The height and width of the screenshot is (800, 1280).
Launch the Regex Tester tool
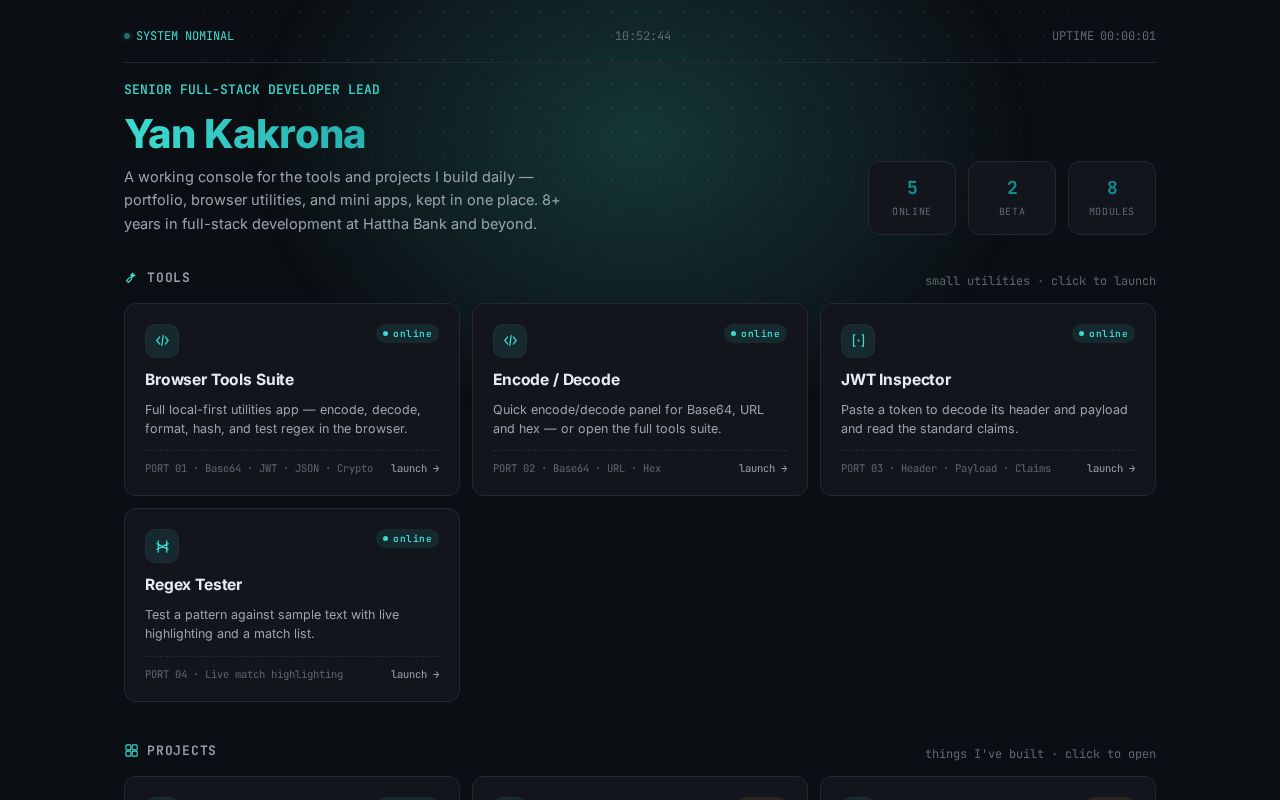[x=415, y=675]
